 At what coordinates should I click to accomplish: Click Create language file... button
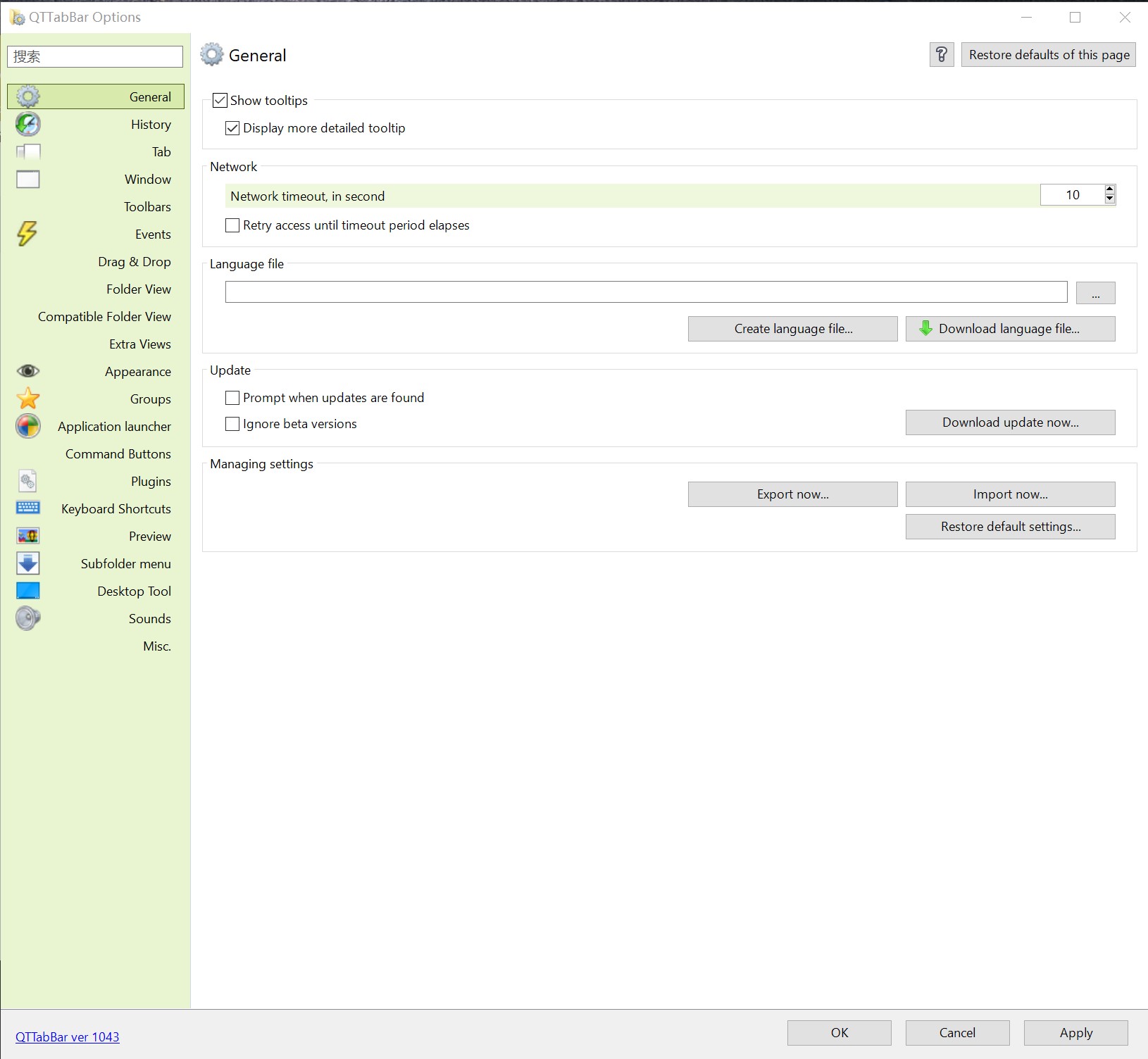click(793, 329)
